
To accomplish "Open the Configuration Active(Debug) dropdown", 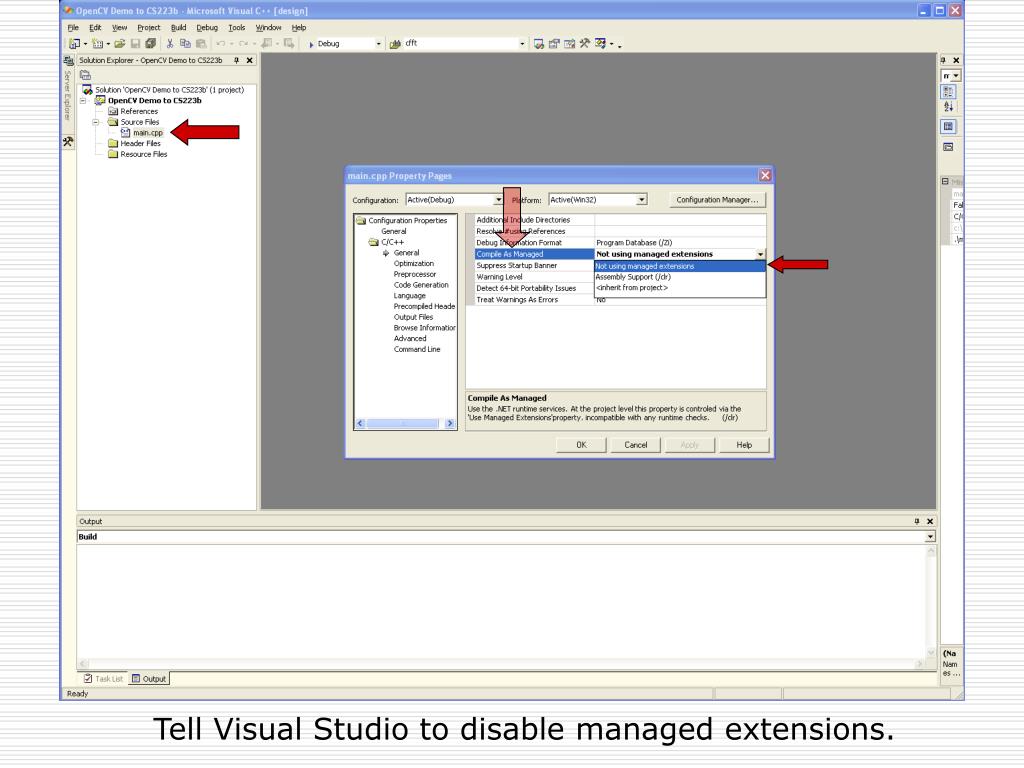I will (x=498, y=200).
